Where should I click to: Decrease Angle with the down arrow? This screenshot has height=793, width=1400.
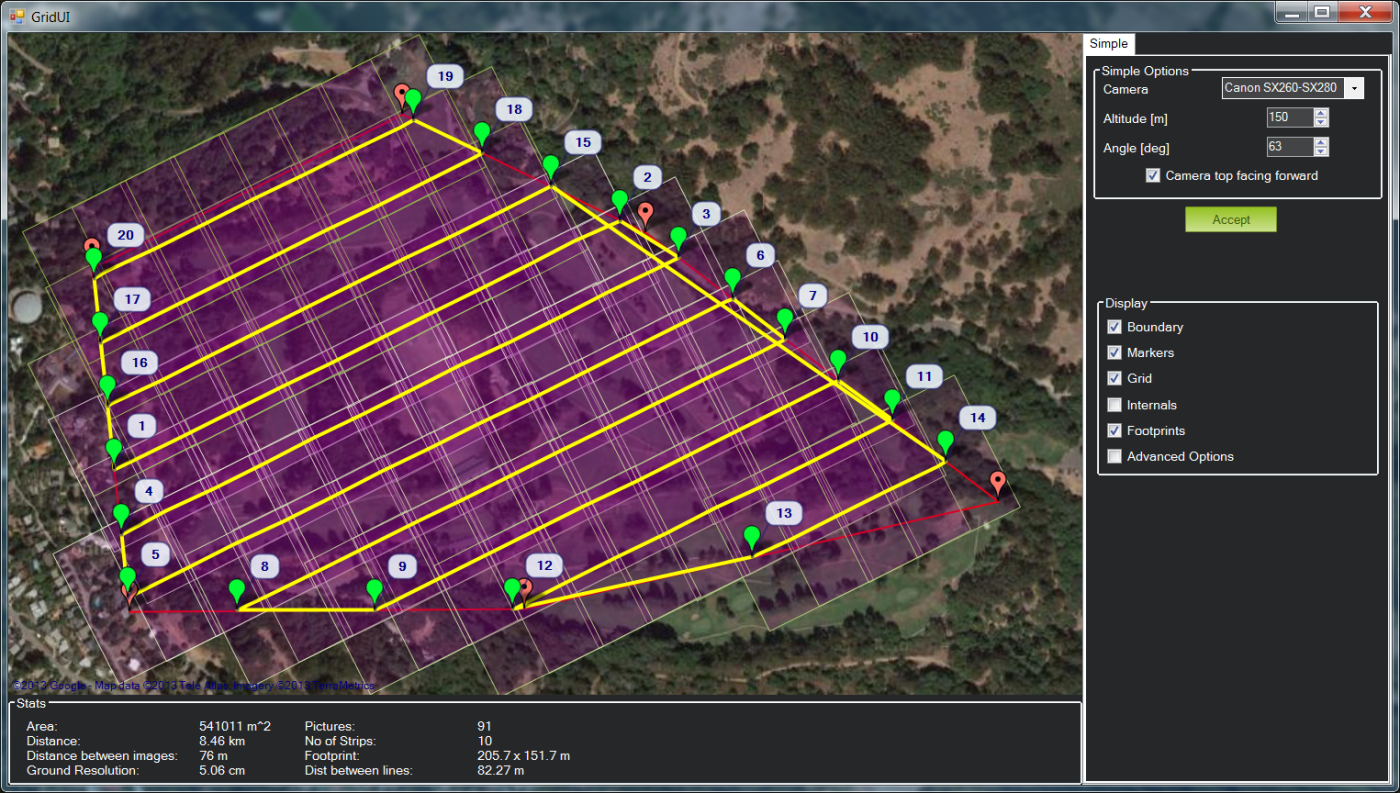1321,152
